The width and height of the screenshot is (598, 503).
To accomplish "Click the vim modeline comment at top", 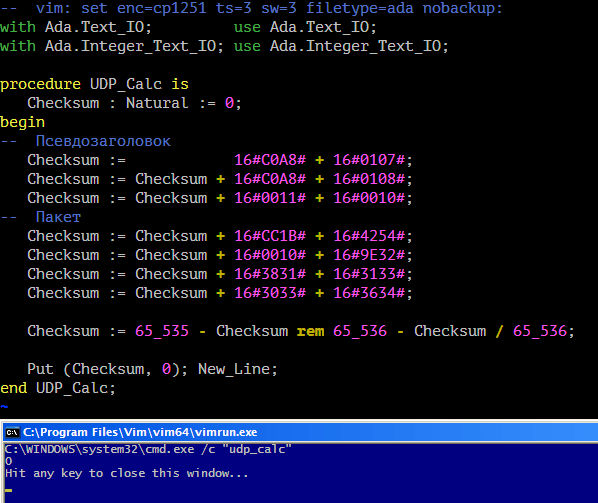I will coord(251,8).
